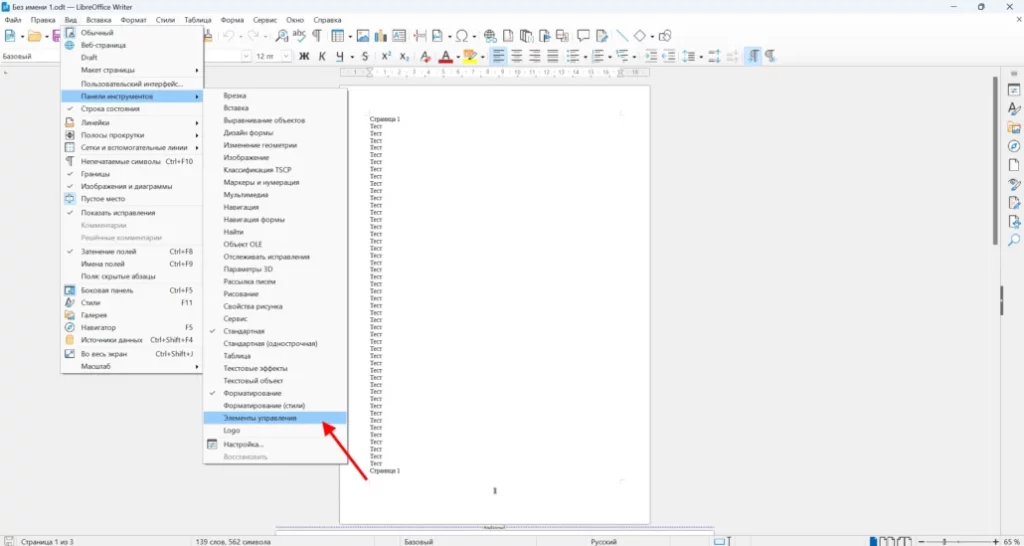Click the Subscript X₂ button
The height and width of the screenshot is (546, 1024).
[404, 56]
